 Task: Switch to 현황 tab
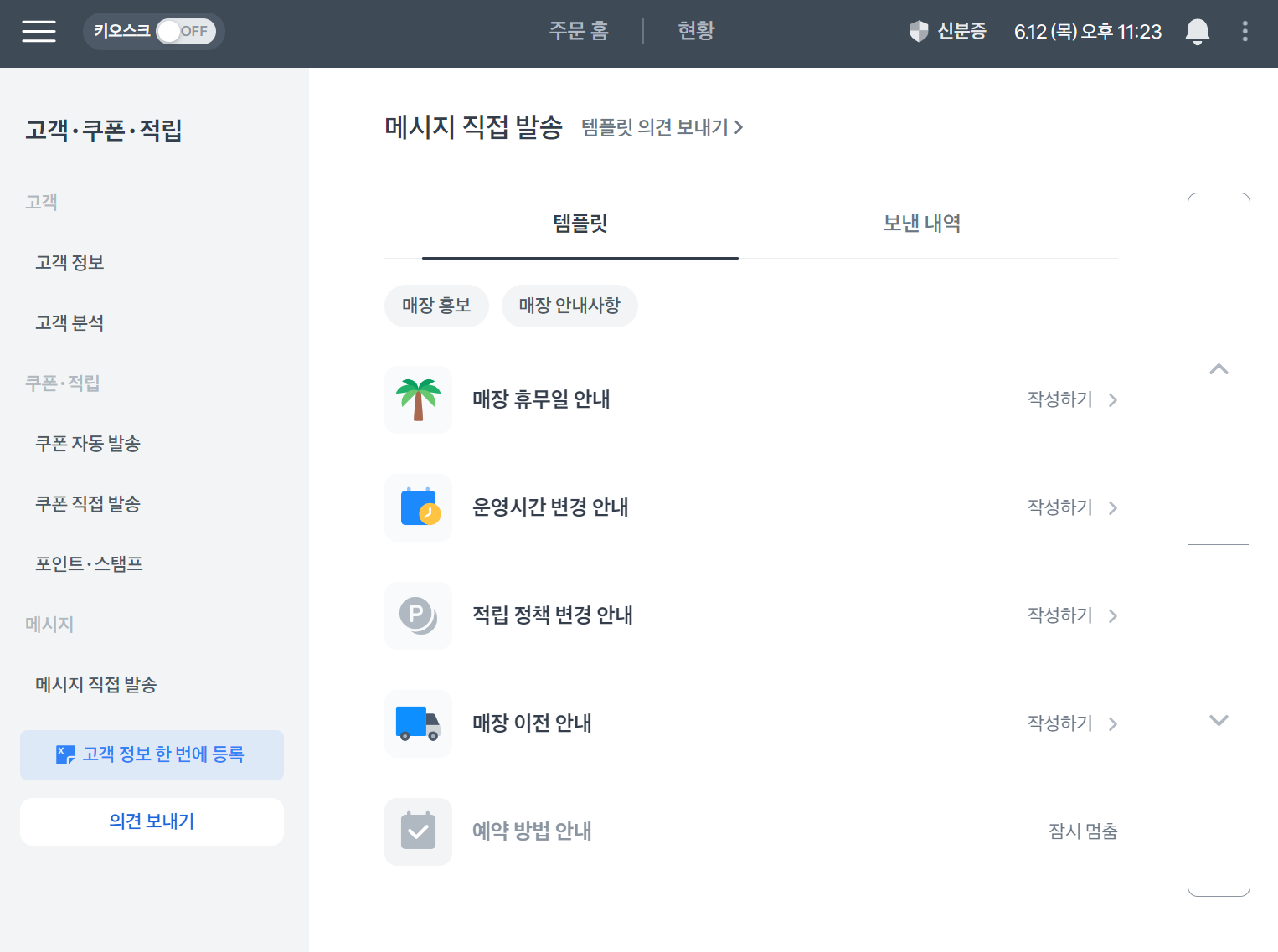click(696, 31)
